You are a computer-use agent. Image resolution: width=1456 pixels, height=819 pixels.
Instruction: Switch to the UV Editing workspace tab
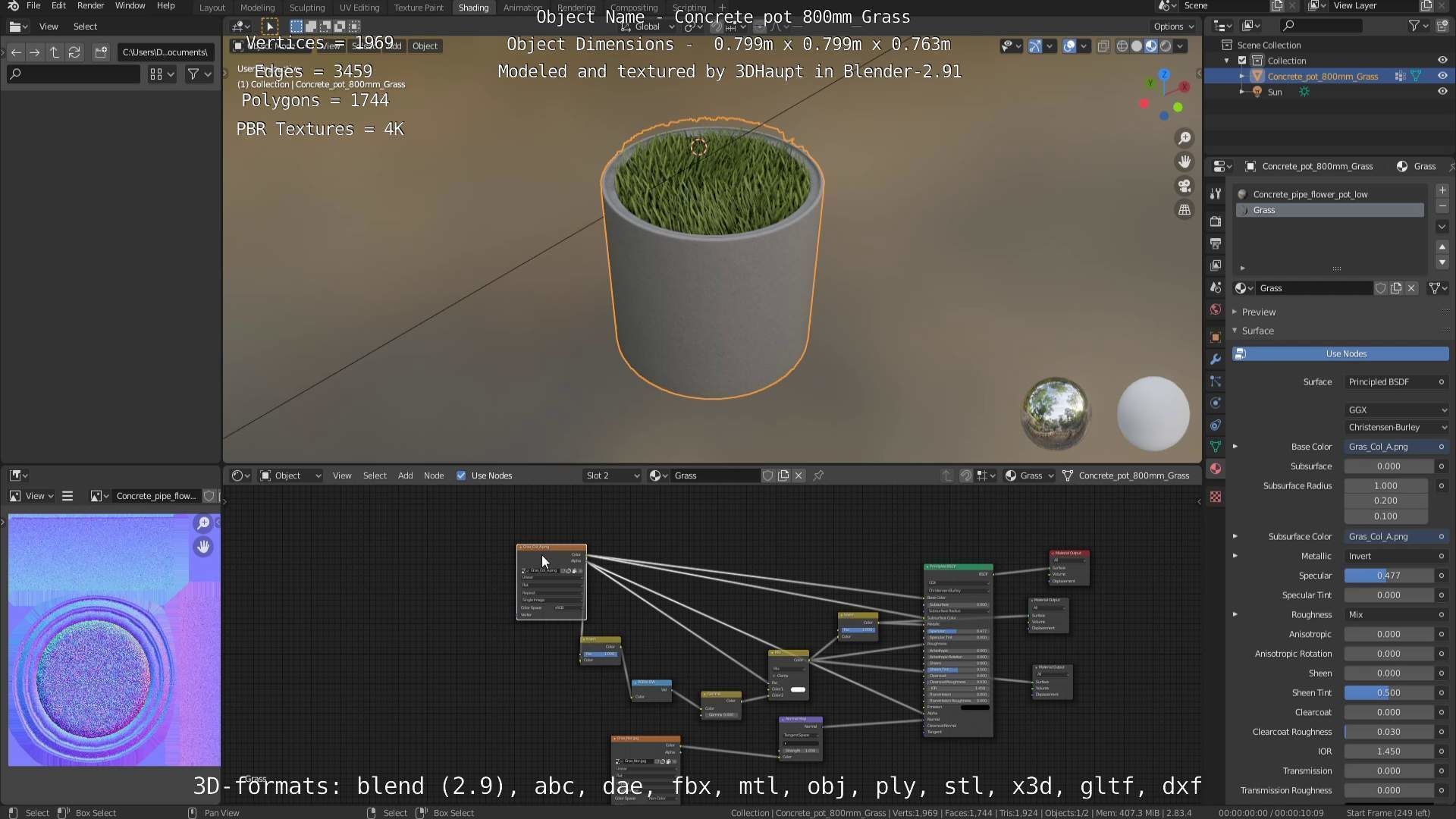coord(359,8)
